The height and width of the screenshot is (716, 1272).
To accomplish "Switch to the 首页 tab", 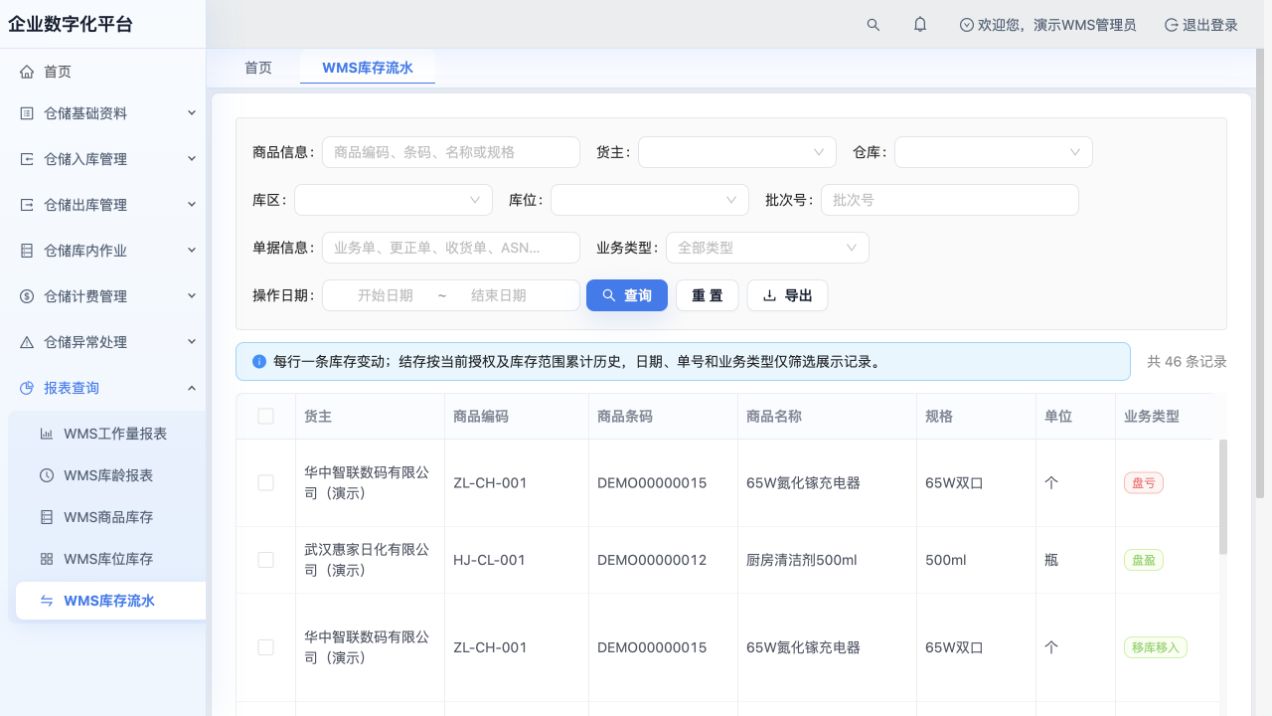I will tap(258, 68).
